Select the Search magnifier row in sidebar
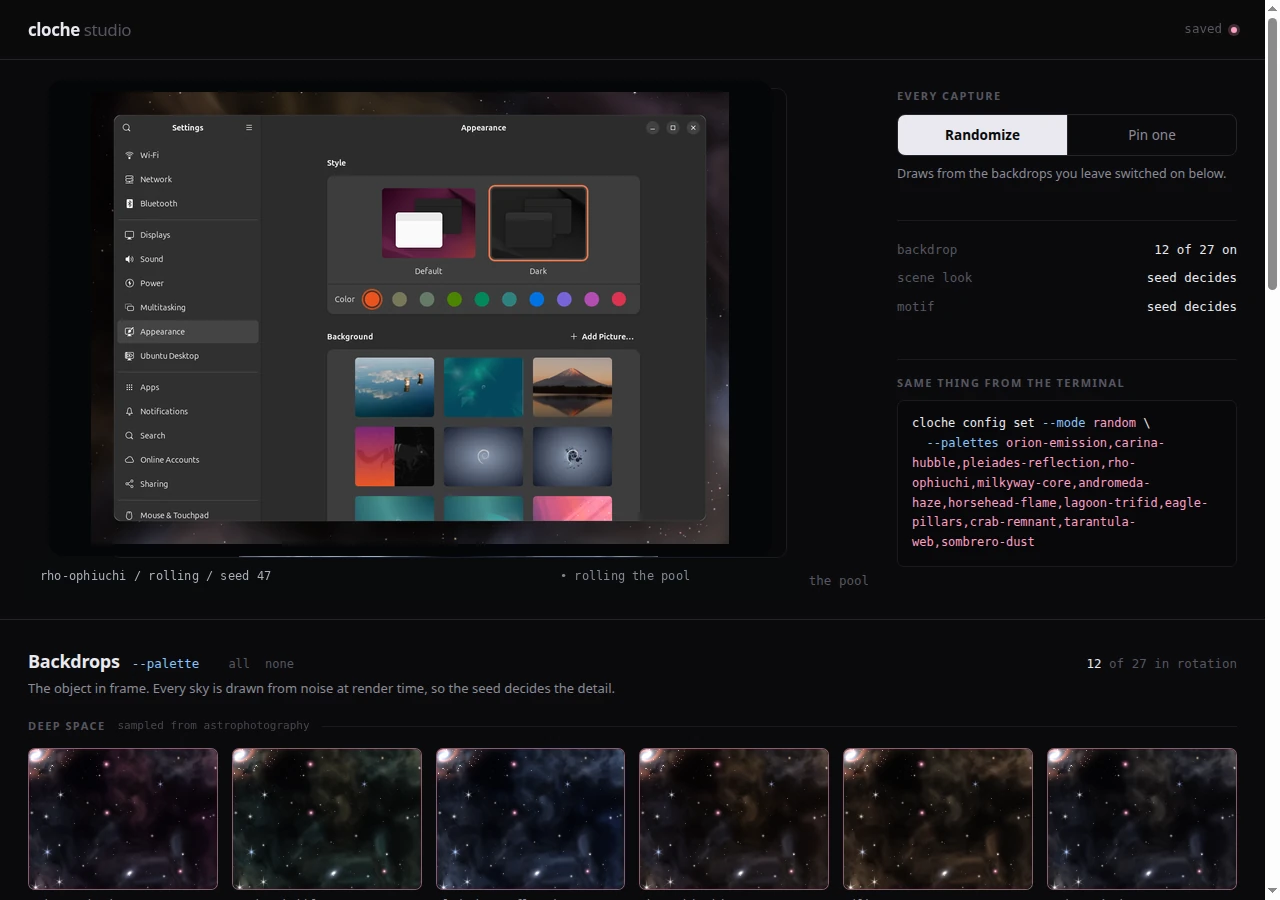1280x900 pixels. (x=188, y=435)
